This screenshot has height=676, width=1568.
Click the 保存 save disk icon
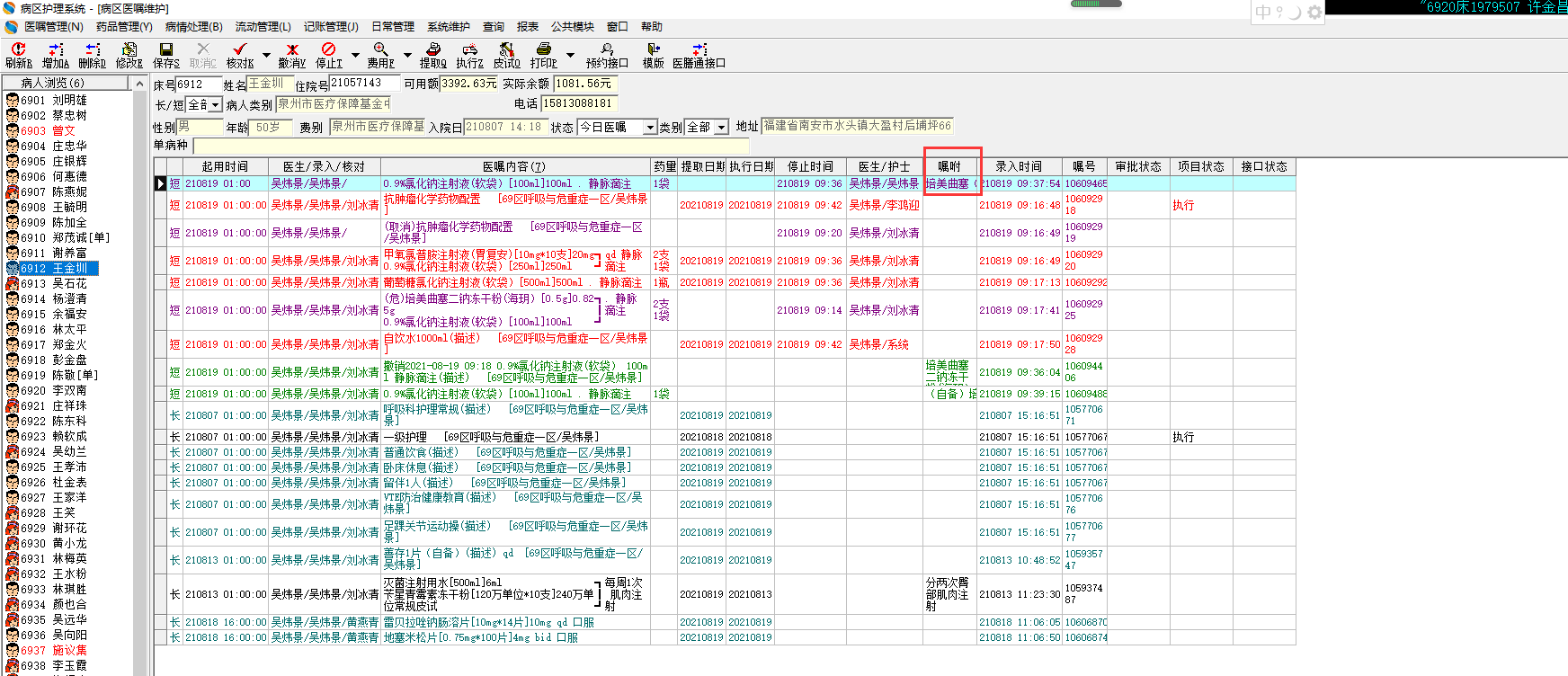[165, 50]
